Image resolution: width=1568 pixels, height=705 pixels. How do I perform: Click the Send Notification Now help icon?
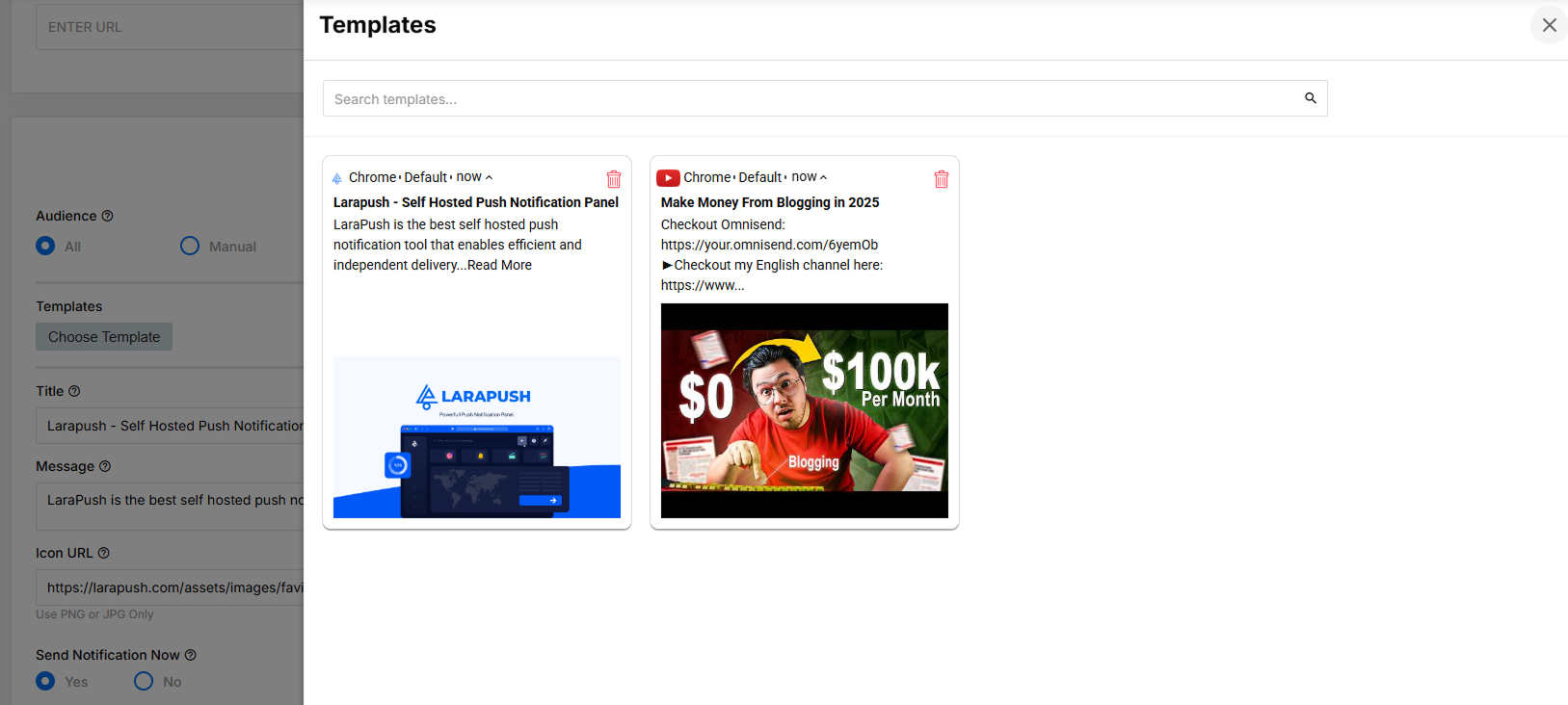tap(191, 655)
